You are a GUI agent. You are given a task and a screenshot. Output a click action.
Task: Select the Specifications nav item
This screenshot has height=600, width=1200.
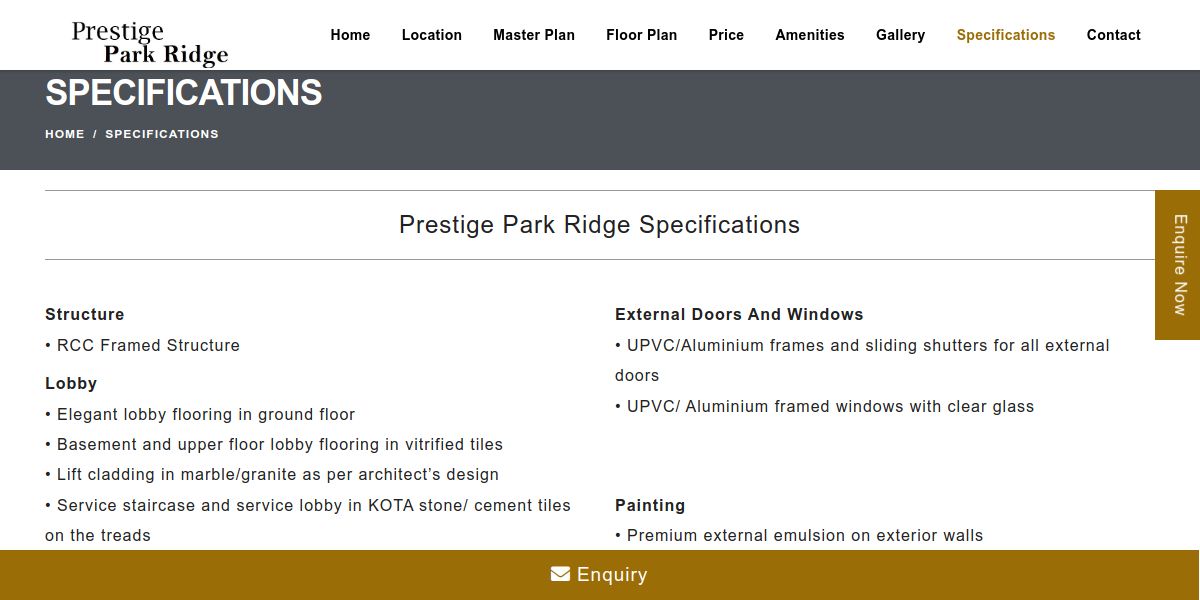(1006, 35)
